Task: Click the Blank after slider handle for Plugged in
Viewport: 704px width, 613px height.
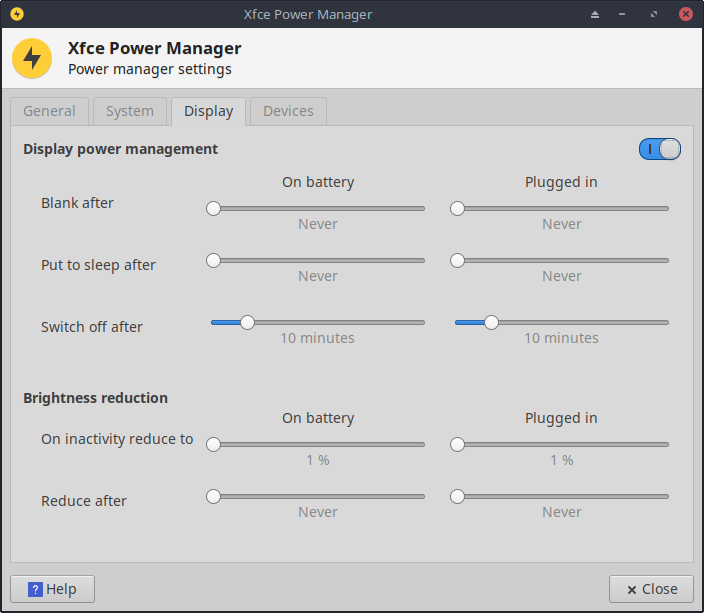Action: pyautogui.click(x=457, y=208)
